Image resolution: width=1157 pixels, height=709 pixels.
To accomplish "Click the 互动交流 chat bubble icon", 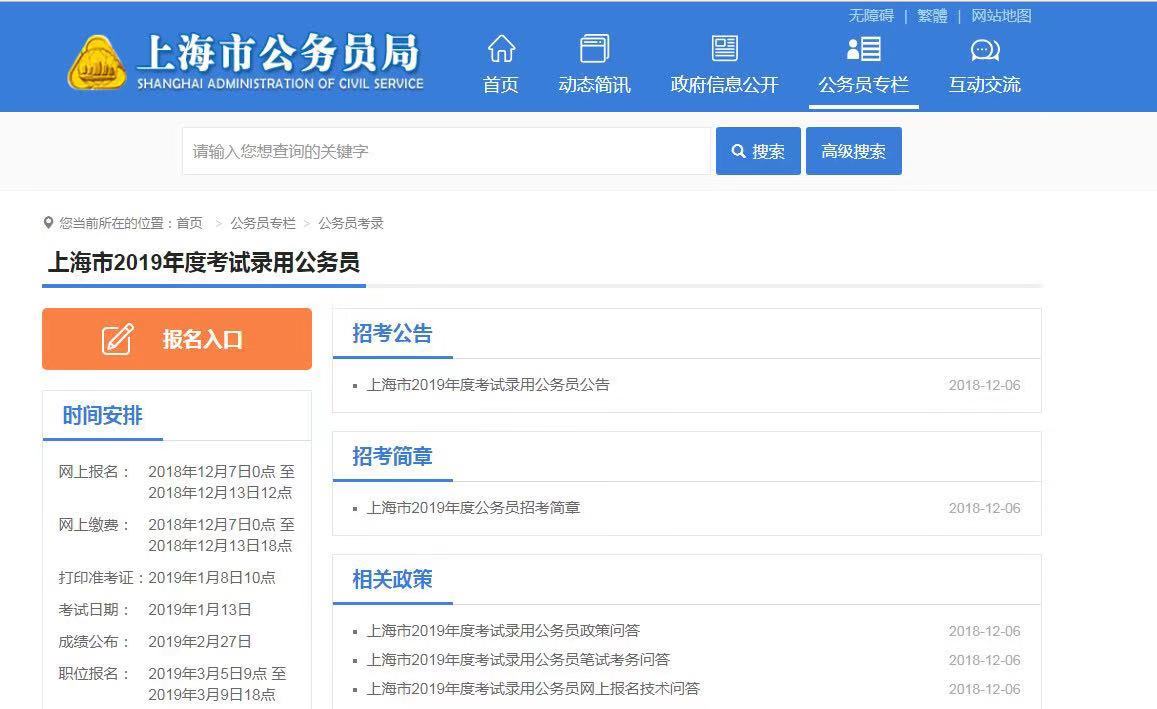I will (984, 50).
